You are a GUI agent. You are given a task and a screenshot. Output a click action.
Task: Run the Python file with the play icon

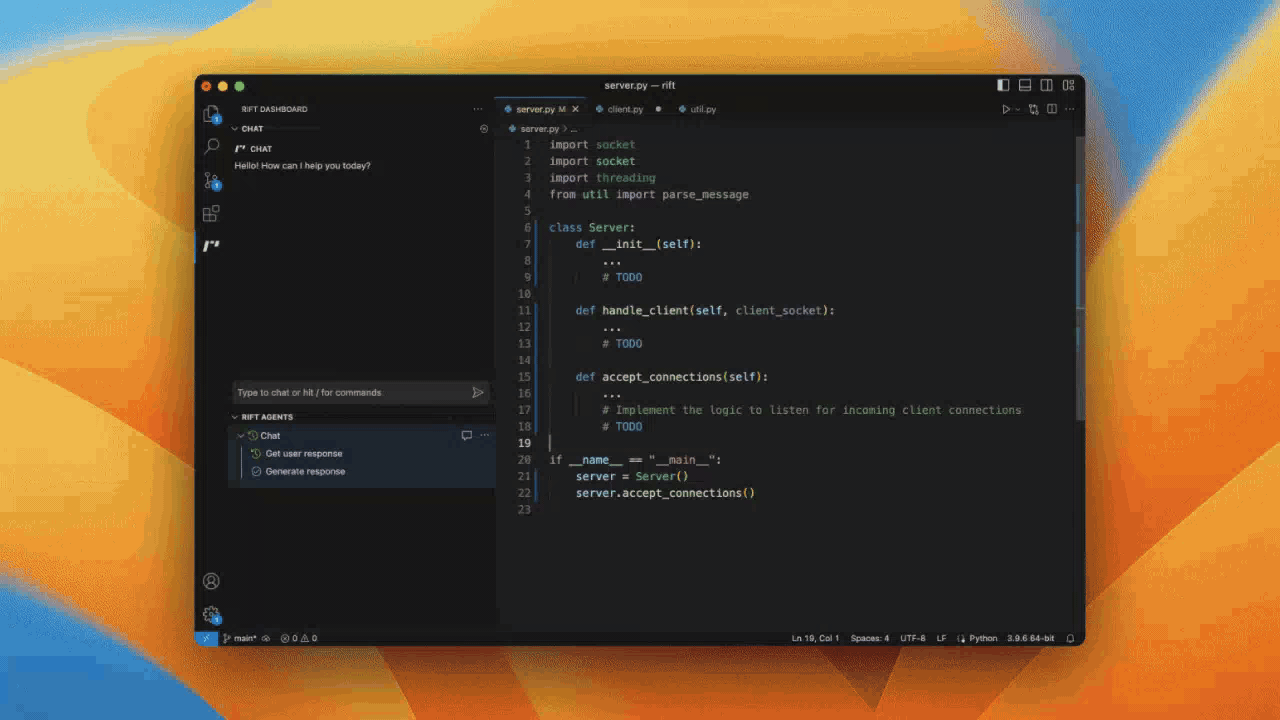coord(1006,109)
